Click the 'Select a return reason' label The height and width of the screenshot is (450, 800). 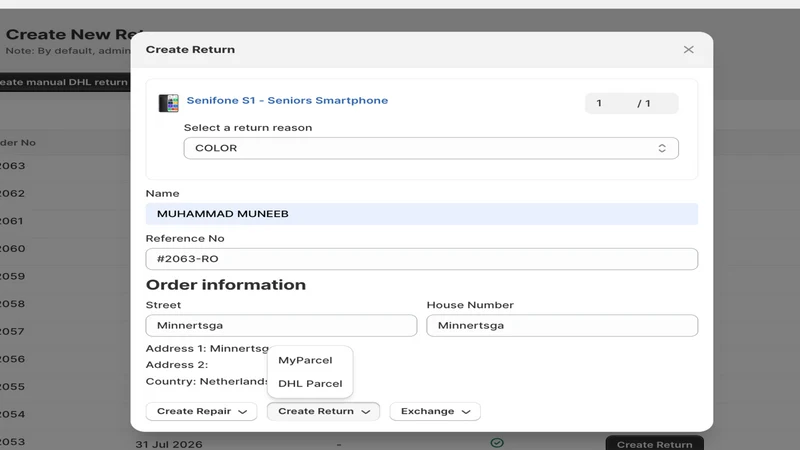click(248, 128)
